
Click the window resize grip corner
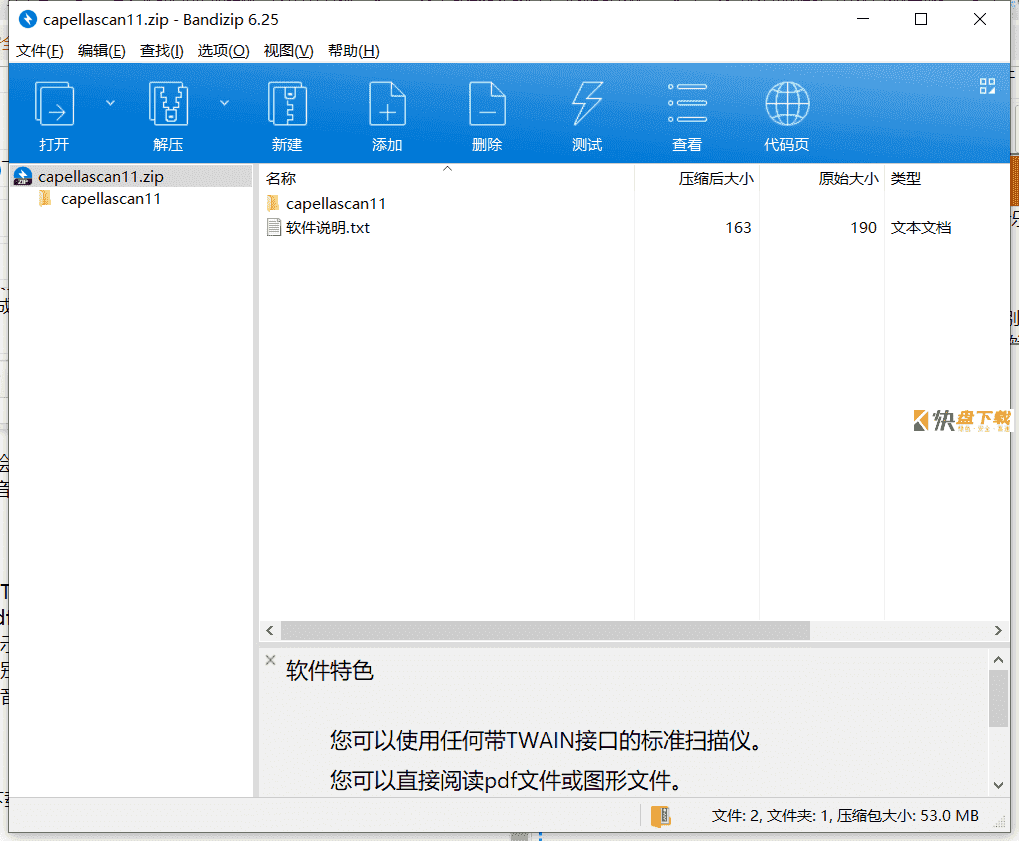1001,823
